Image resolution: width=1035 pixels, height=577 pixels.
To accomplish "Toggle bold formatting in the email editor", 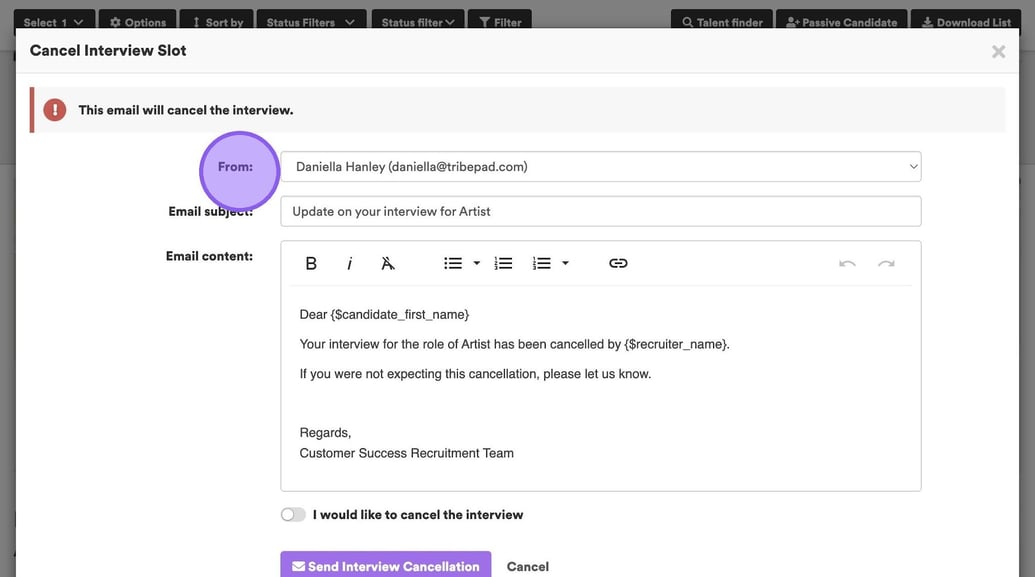I will click(x=311, y=263).
